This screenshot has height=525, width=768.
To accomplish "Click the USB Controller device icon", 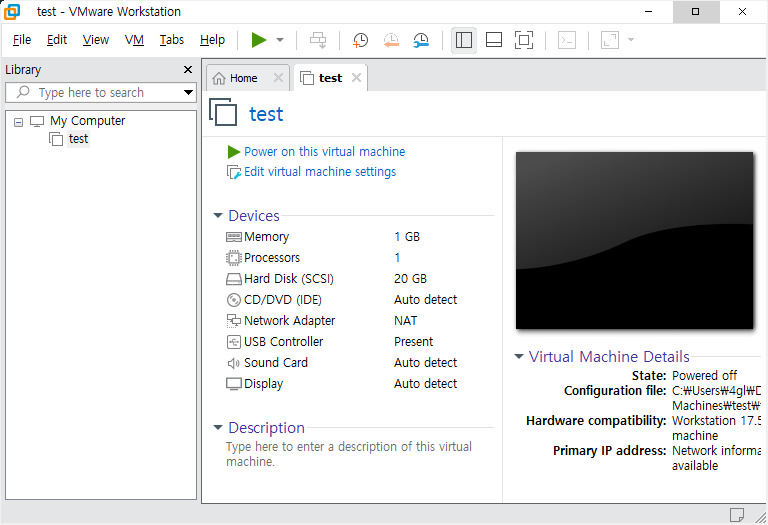I will point(234,342).
